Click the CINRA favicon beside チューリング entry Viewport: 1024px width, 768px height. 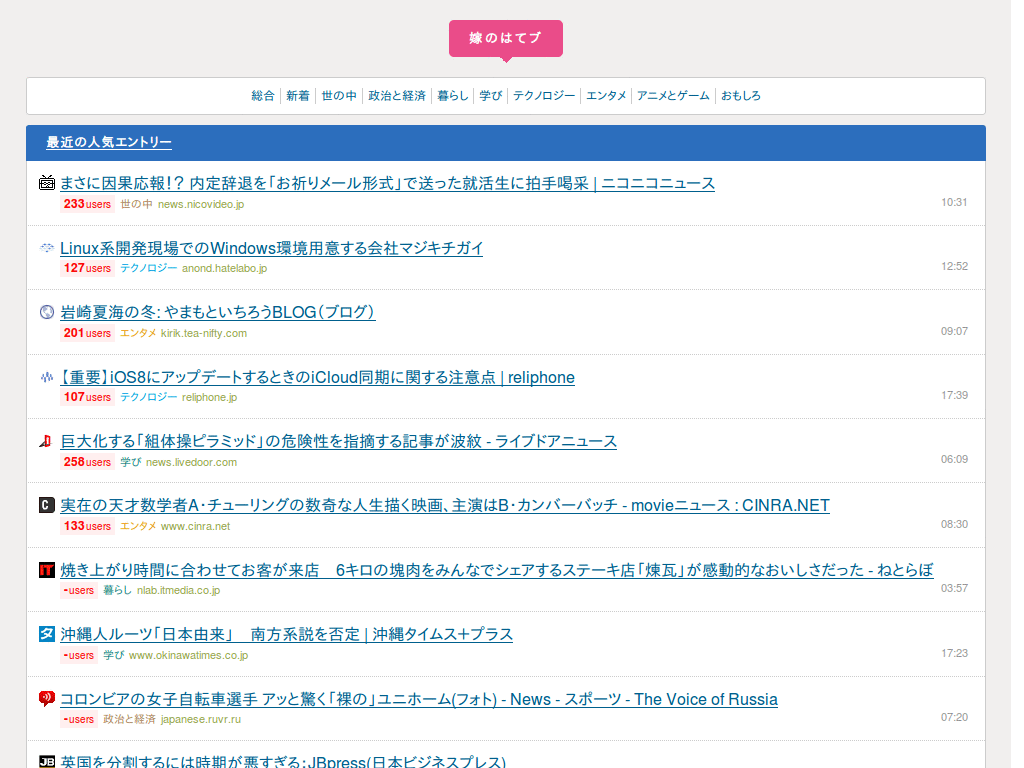pos(46,505)
